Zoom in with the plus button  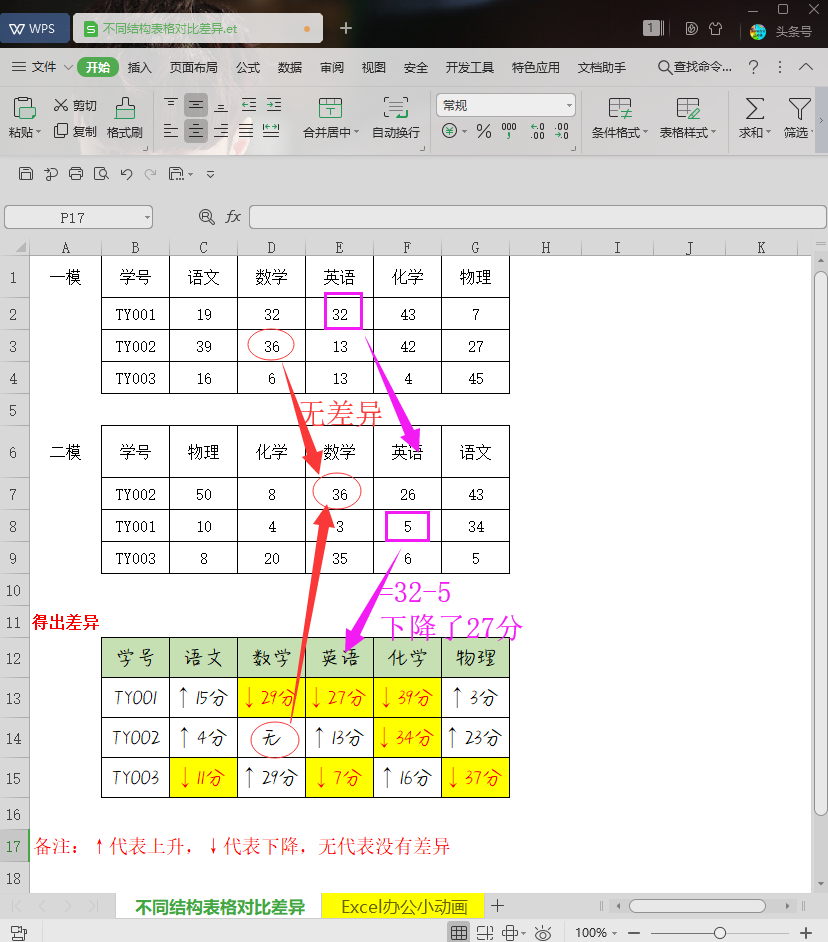point(805,933)
